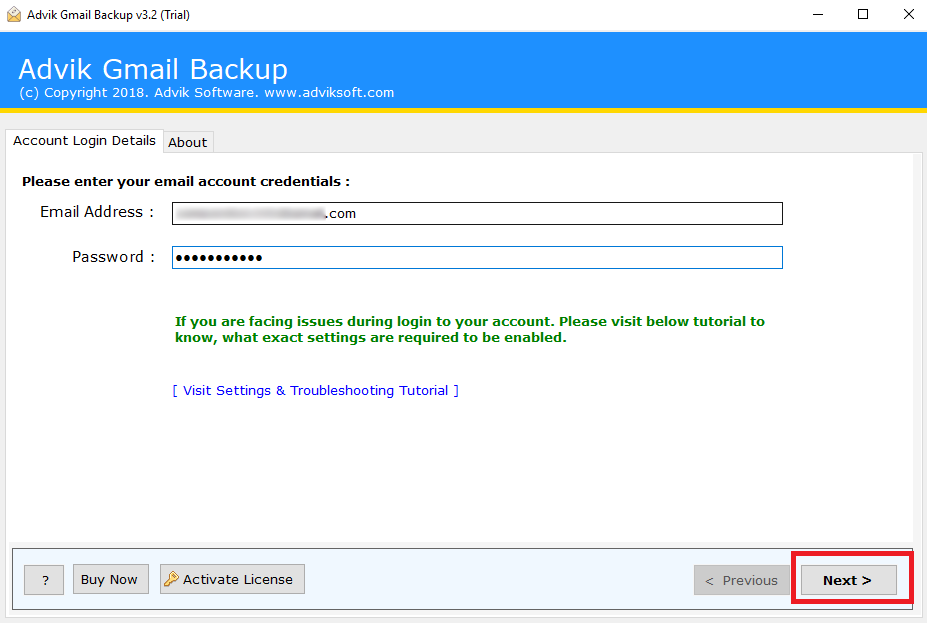Click the 'Please enter your email account credentials' heading

pos(186,181)
